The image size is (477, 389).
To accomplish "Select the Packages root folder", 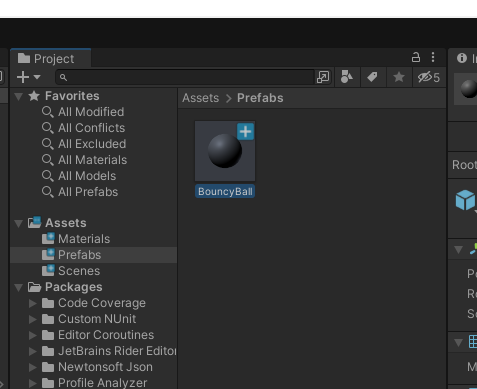I will (x=74, y=287).
